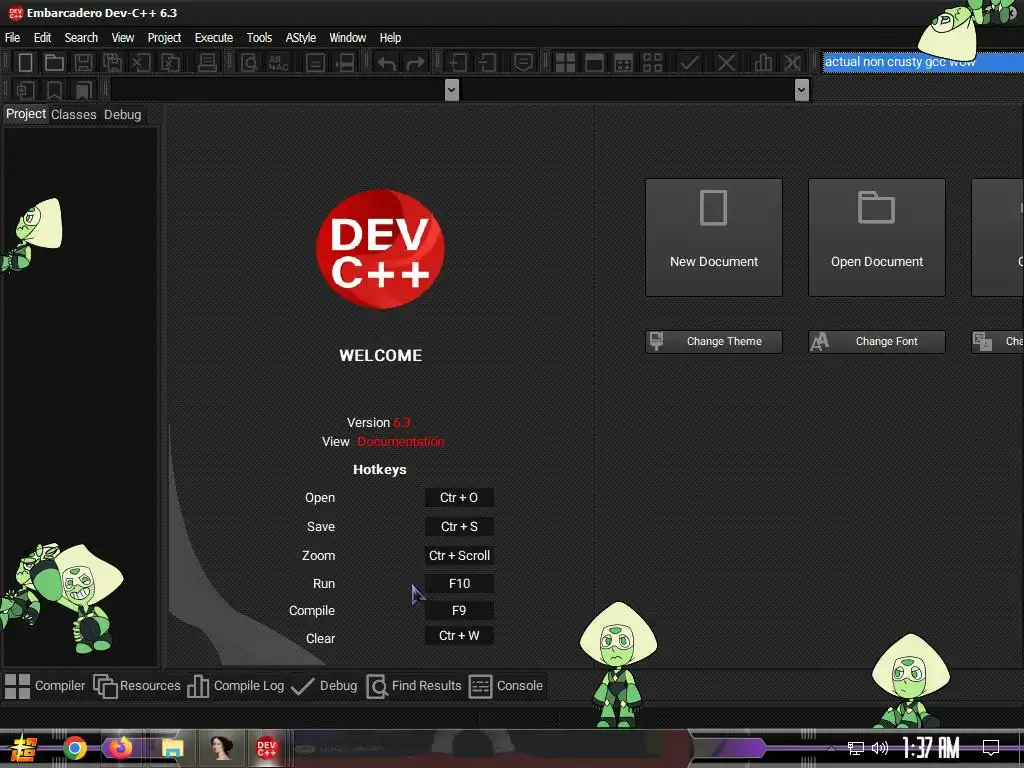Screen dimensions: 1024x768
Task: Switch to the Debug sidebar tab
Action: pyautogui.click(x=122, y=114)
